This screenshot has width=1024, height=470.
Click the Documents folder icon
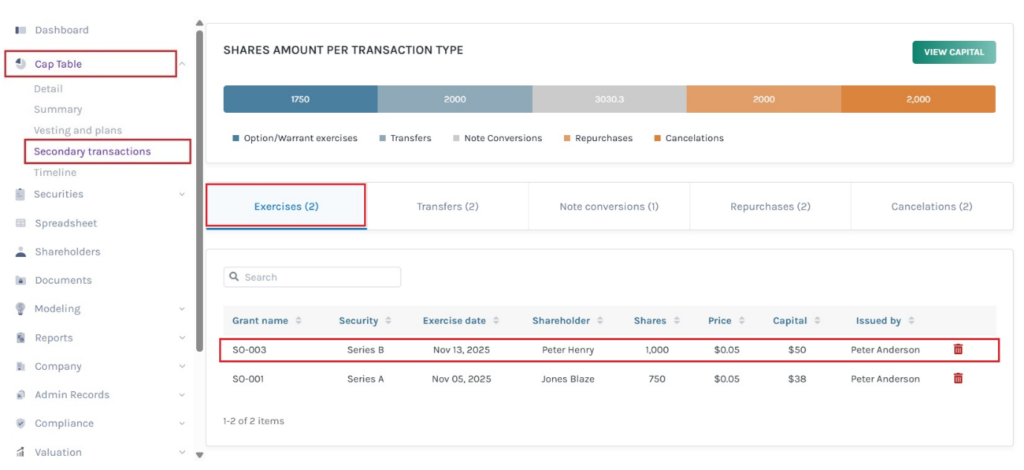point(20,280)
